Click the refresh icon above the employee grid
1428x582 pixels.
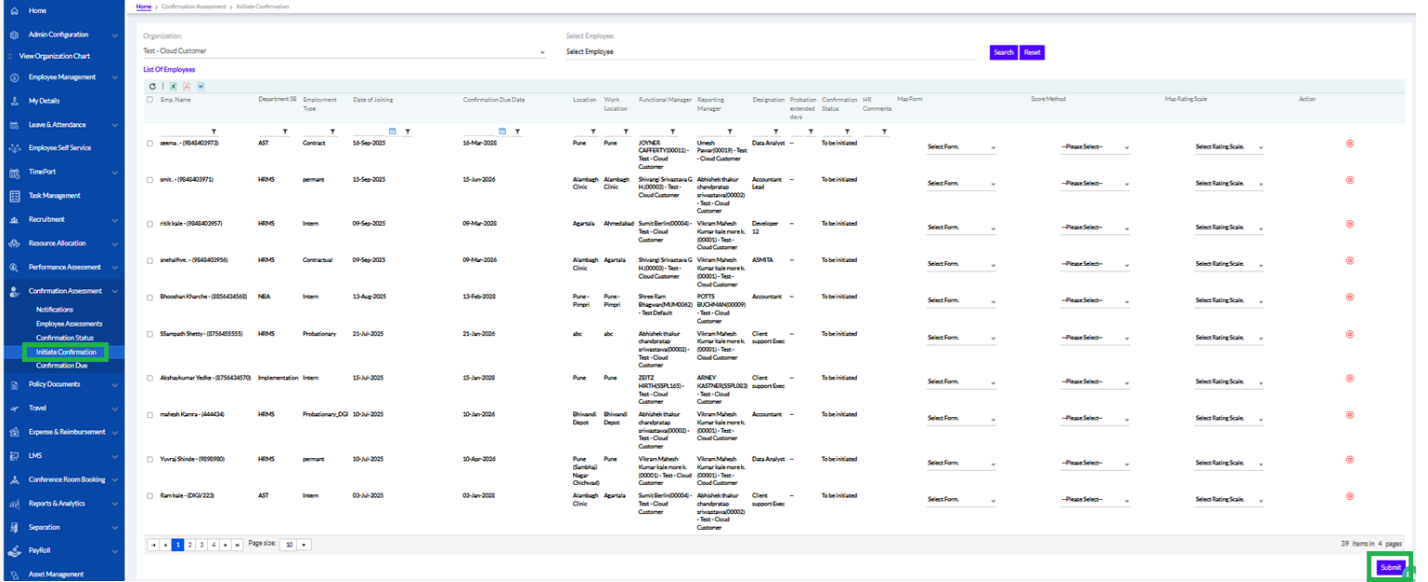coord(153,86)
